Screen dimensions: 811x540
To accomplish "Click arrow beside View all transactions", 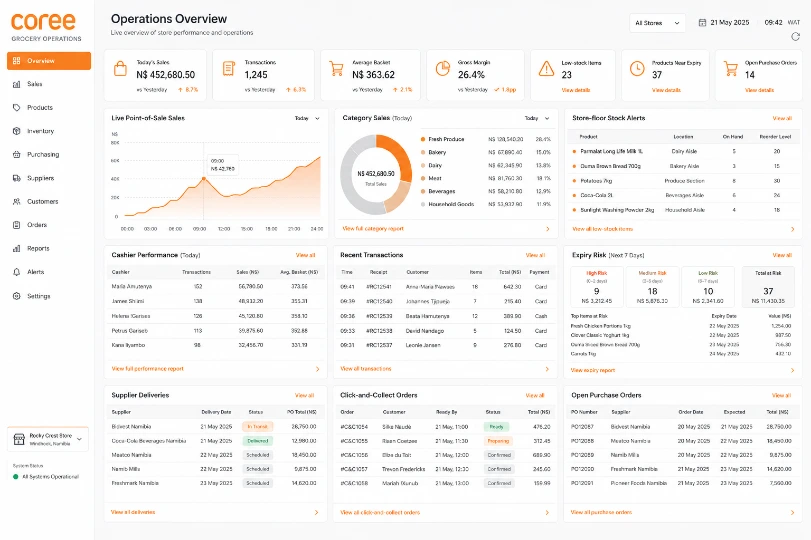I will [547, 369].
